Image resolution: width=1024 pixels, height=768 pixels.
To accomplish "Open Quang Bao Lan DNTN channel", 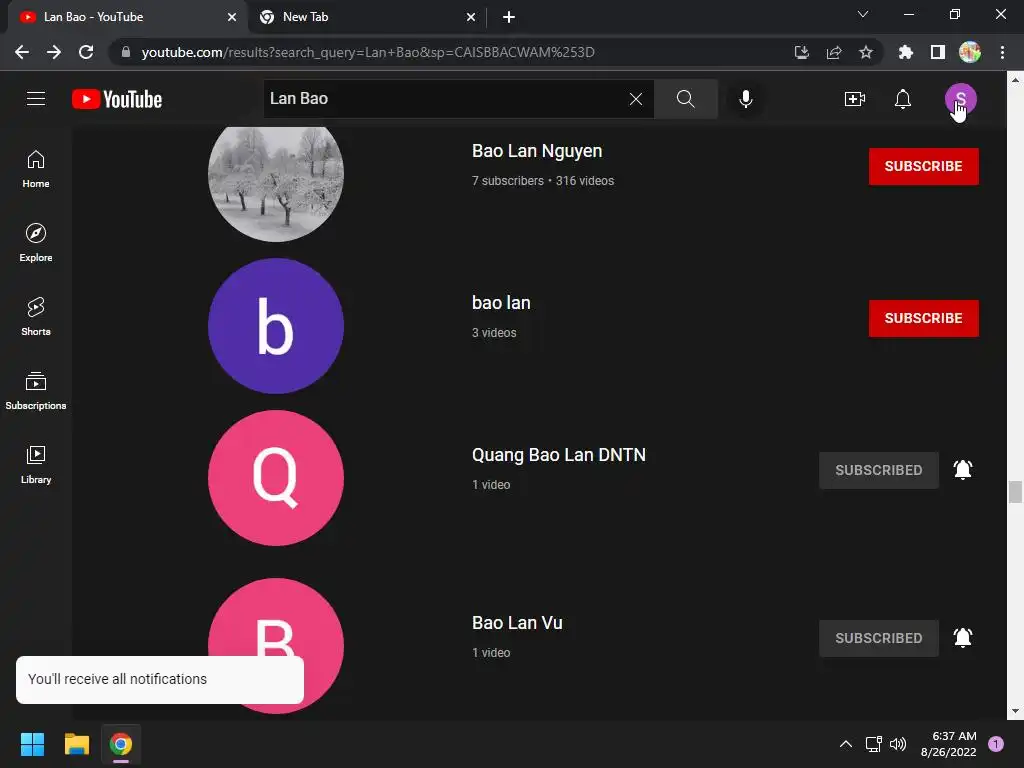I will click(x=558, y=455).
